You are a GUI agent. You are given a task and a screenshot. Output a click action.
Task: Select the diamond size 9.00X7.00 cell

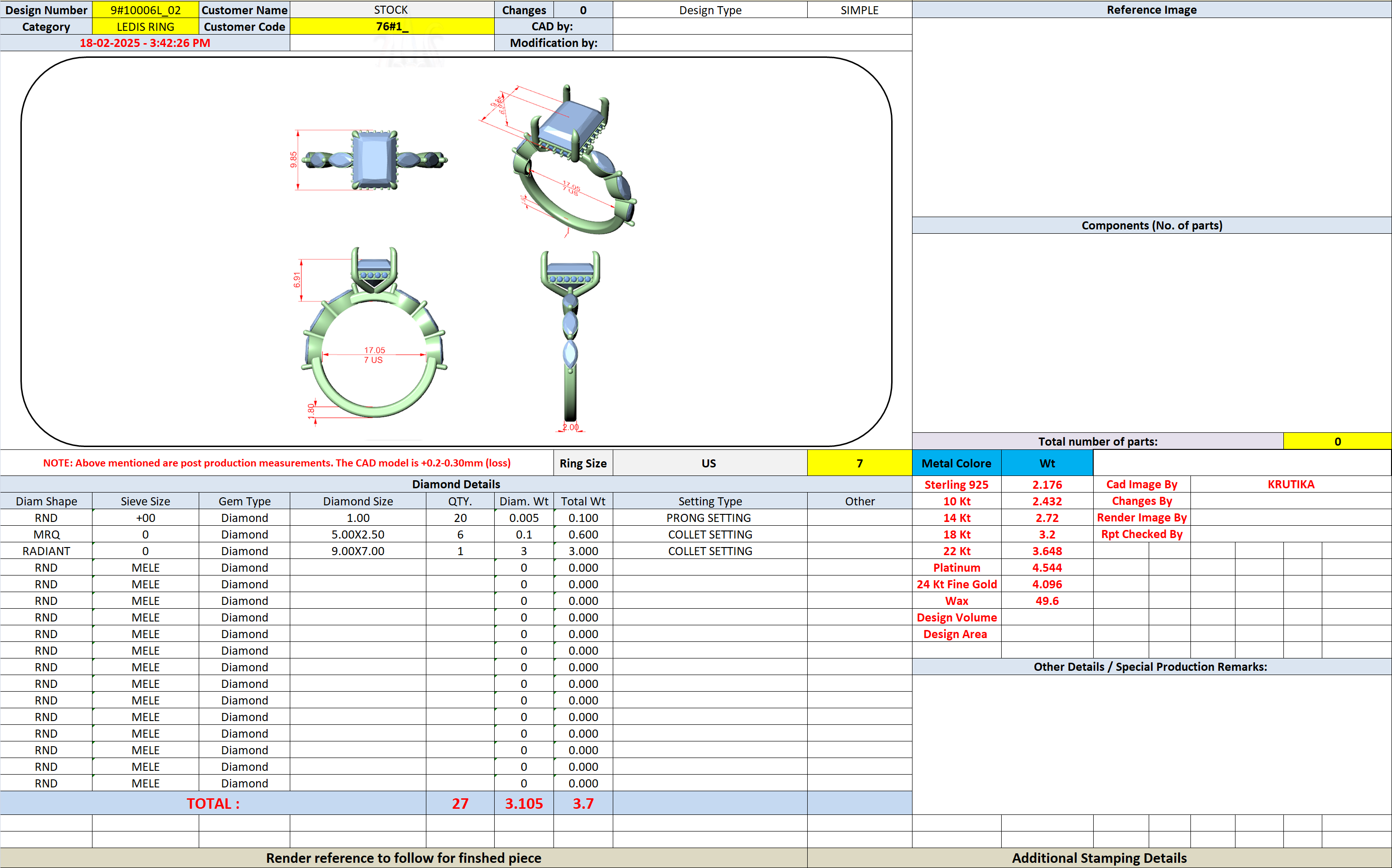358,551
